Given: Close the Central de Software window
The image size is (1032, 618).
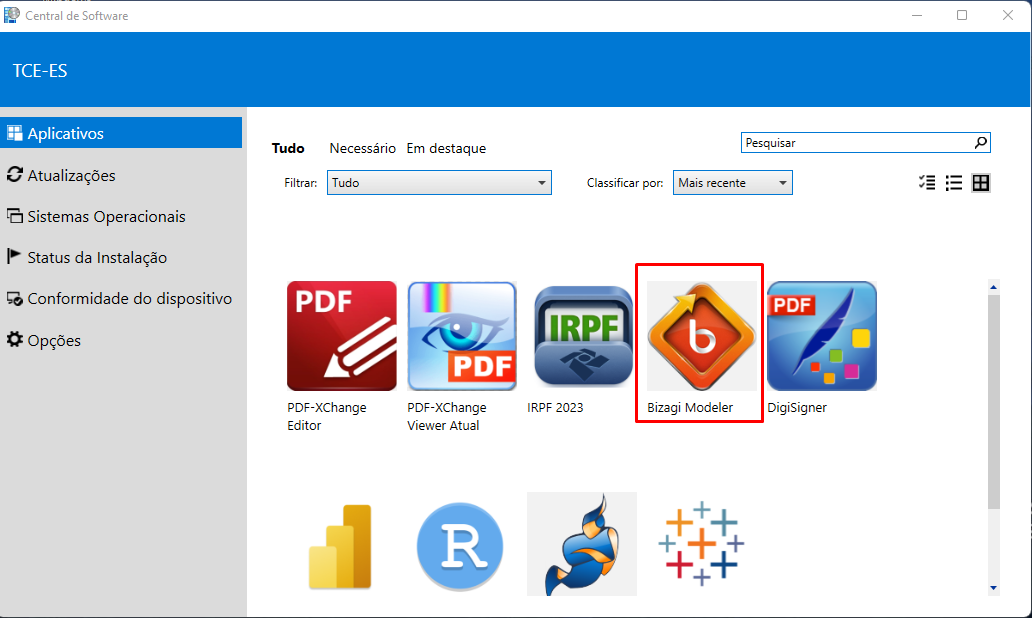Looking at the screenshot, I should (1008, 15).
